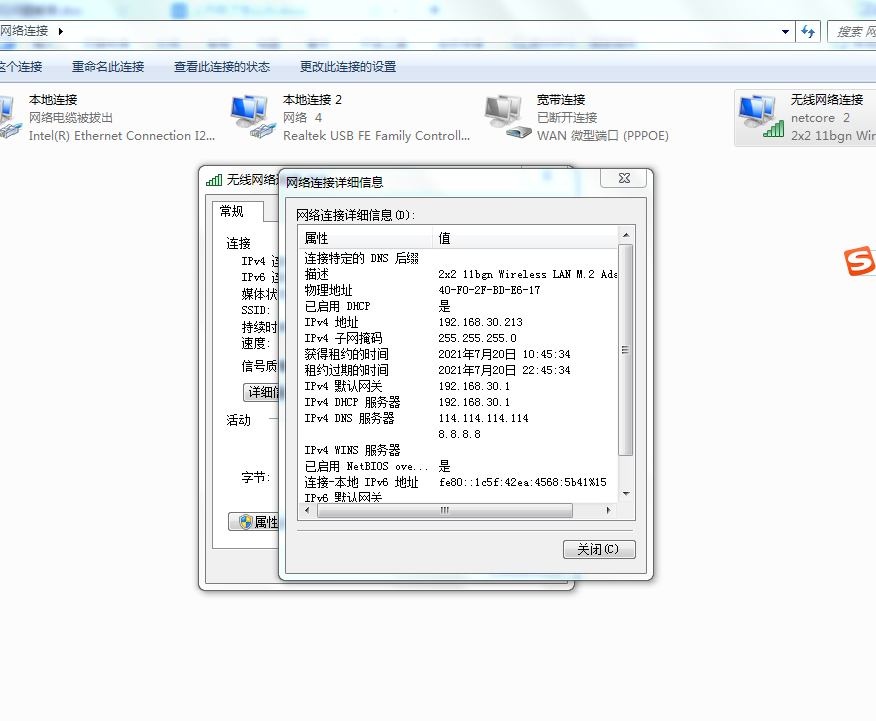This screenshot has height=721, width=876.
Task: Click the refresh icon in the address bar
Action: tap(808, 31)
